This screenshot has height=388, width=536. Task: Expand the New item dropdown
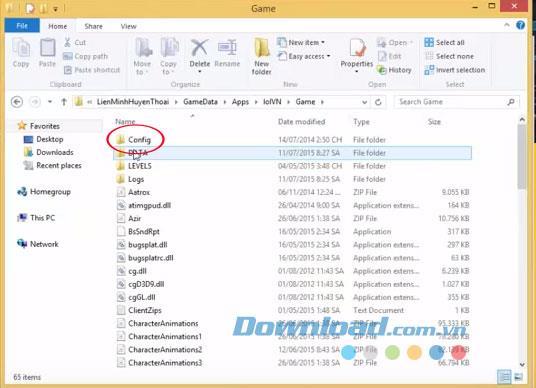[301, 42]
